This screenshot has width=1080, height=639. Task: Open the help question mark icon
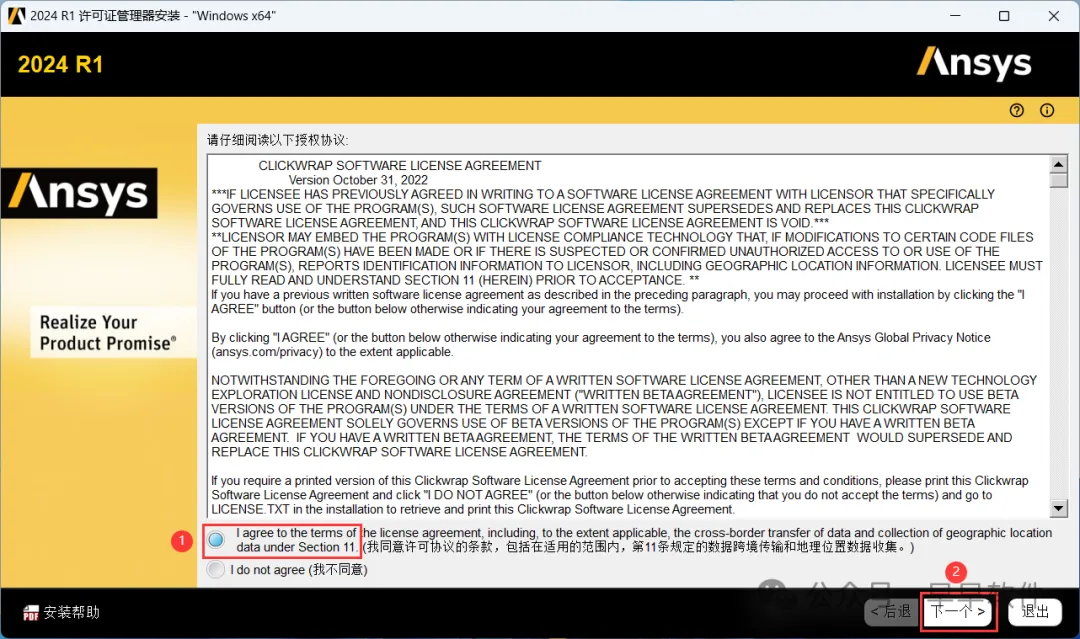1017,110
